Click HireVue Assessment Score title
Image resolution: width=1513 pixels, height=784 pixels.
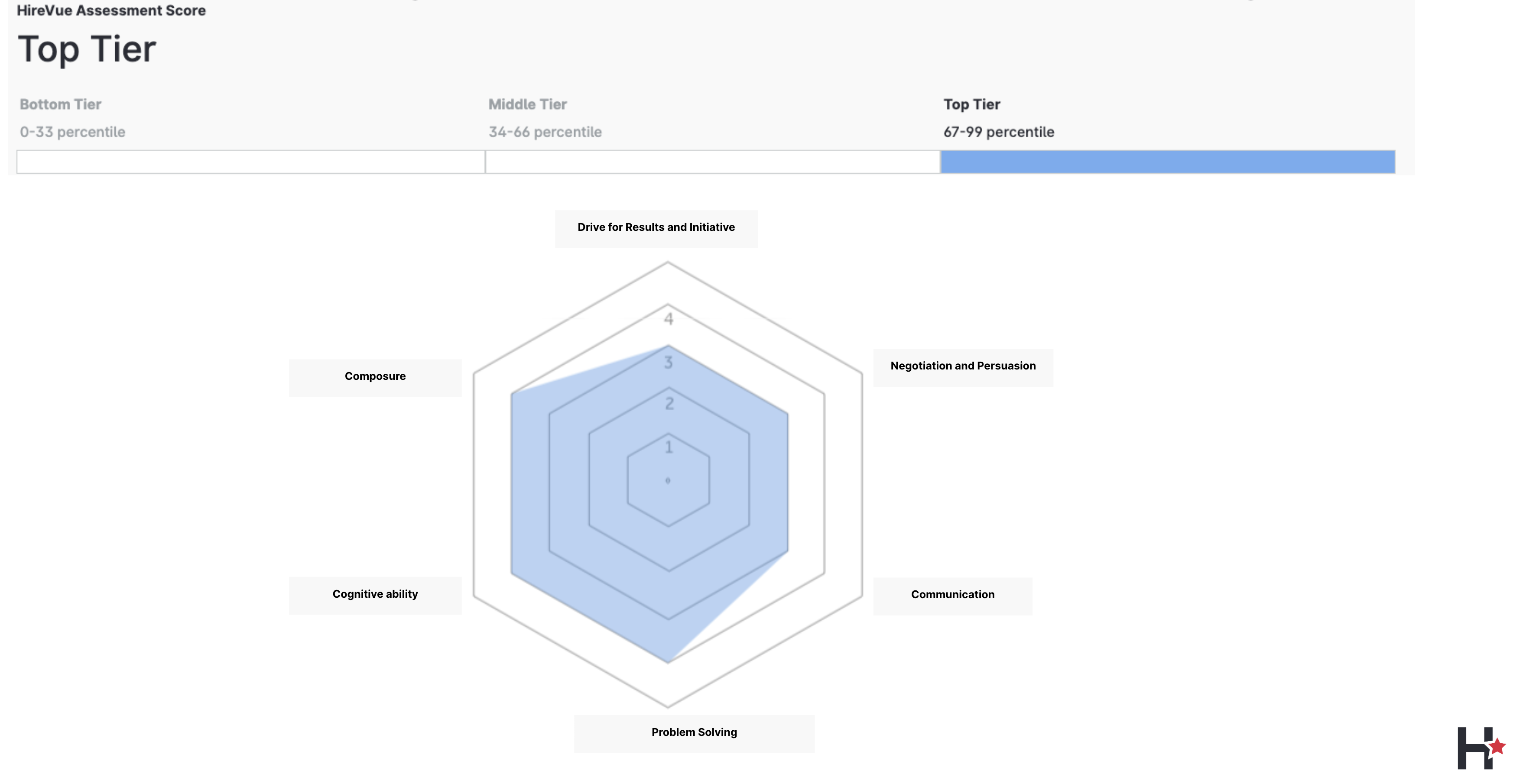point(111,10)
